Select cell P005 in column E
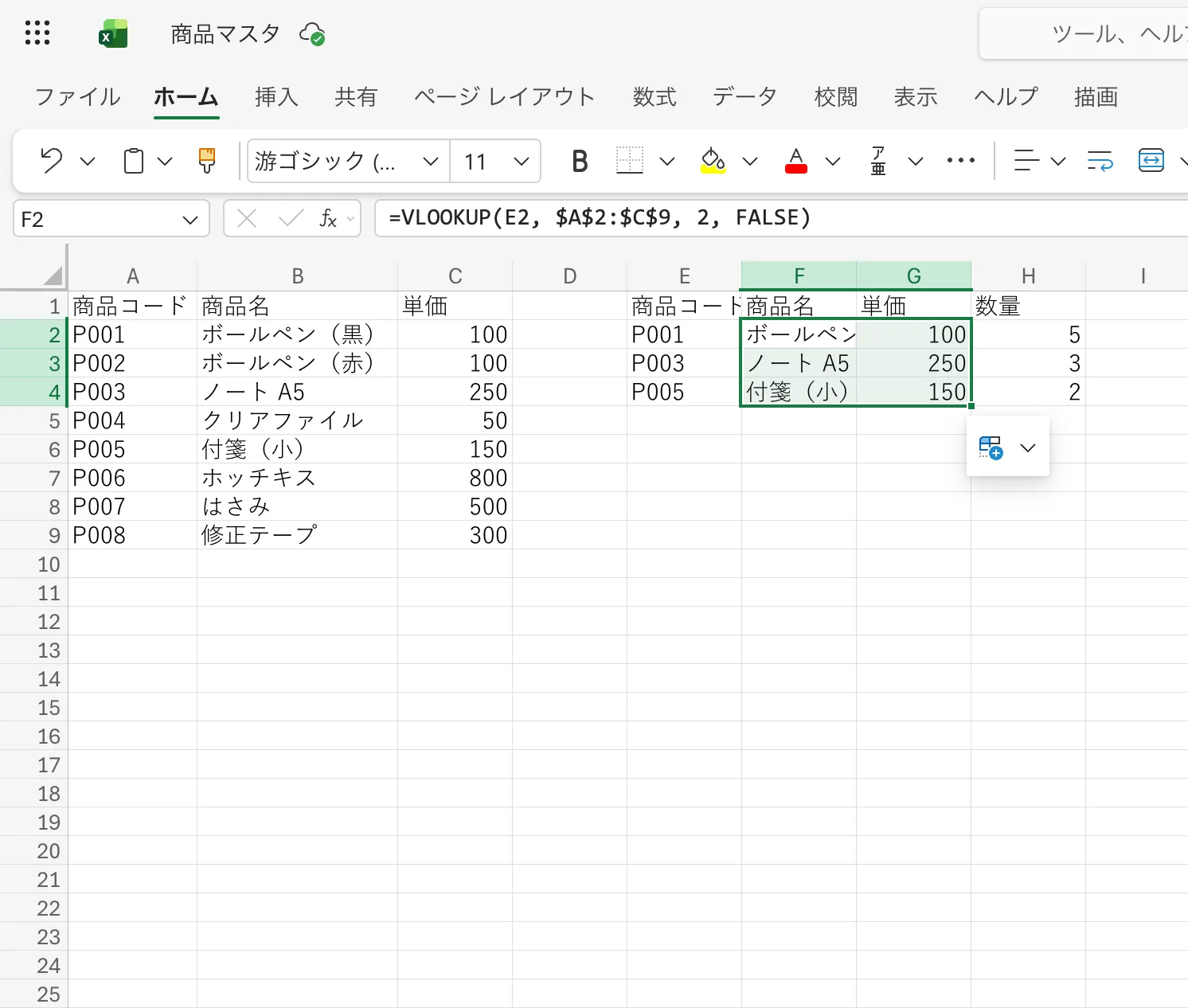1188x1008 pixels. [684, 392]
